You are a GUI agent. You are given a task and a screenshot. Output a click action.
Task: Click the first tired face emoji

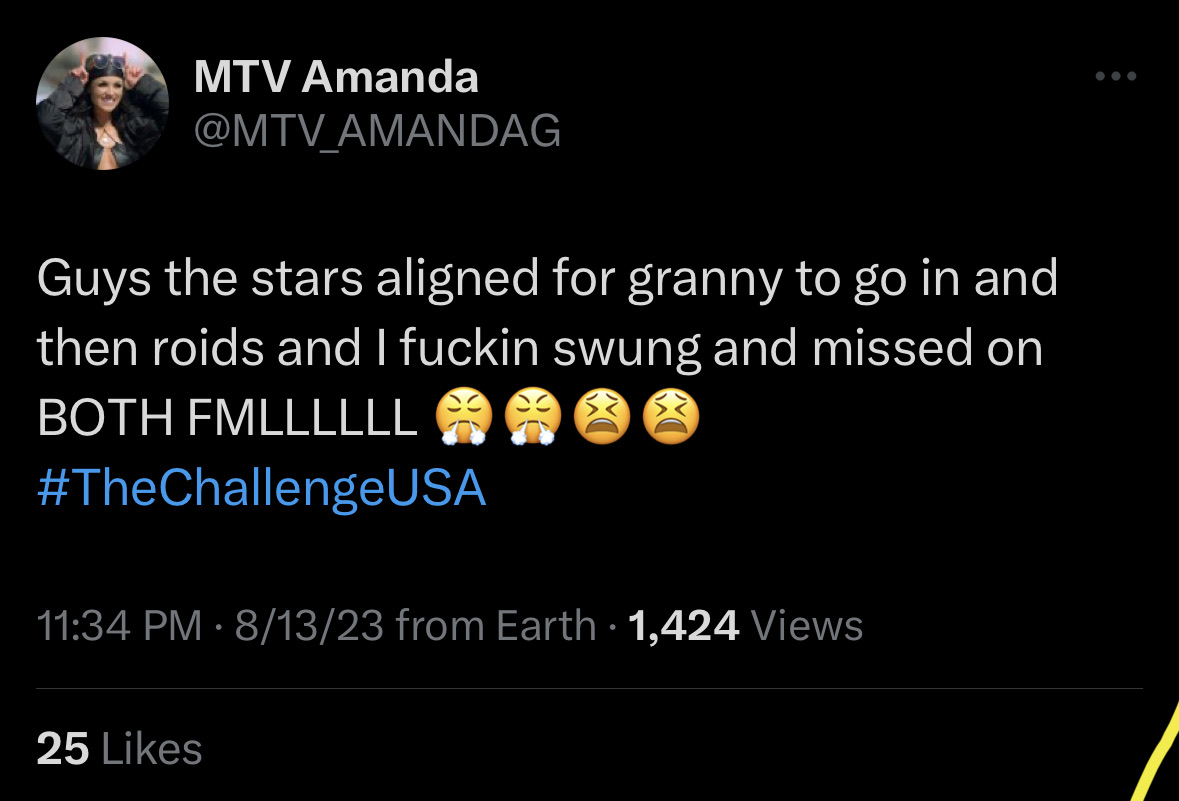click(602, 417)
